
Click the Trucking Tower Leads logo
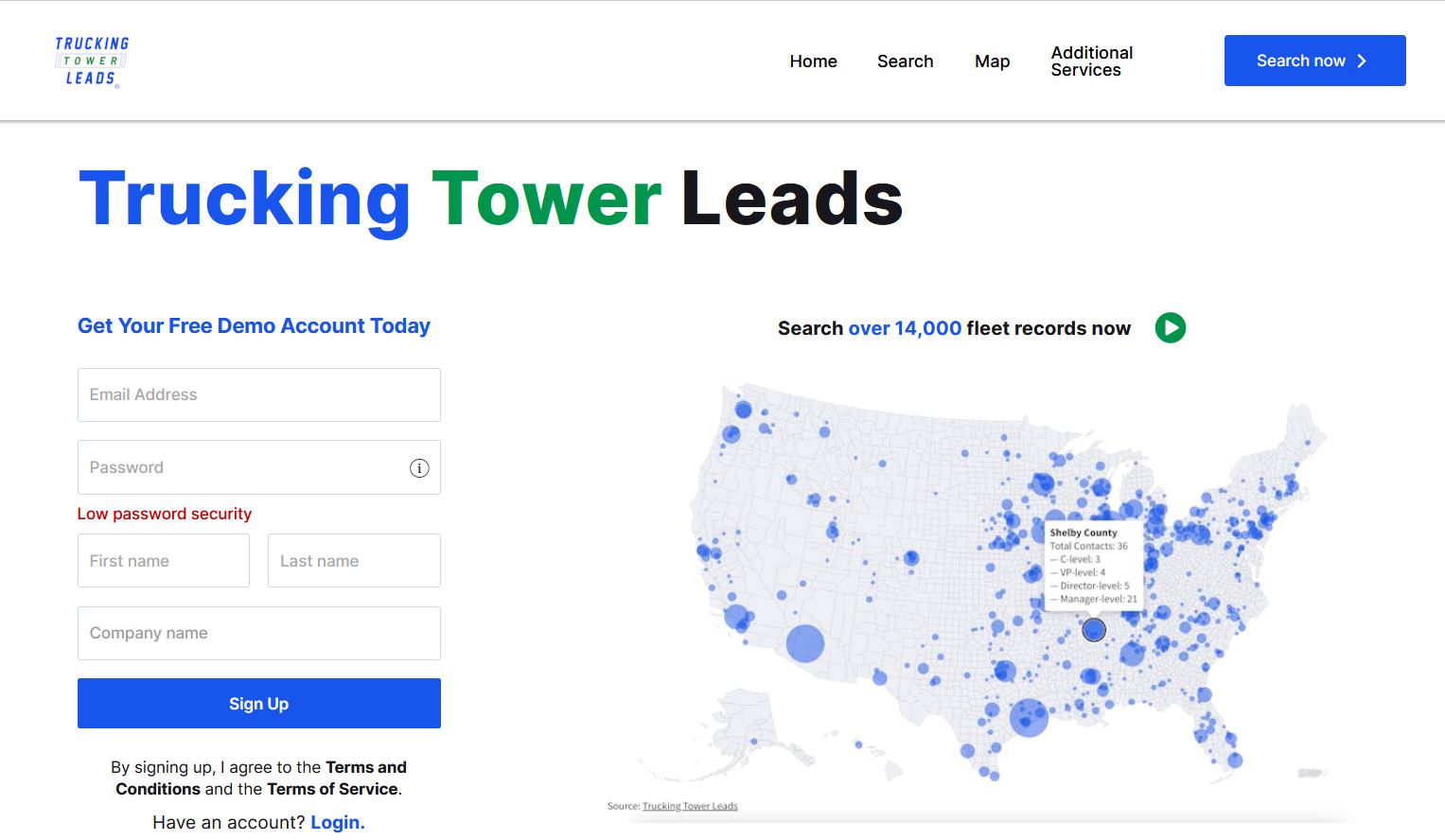click(x=91, y=61)
